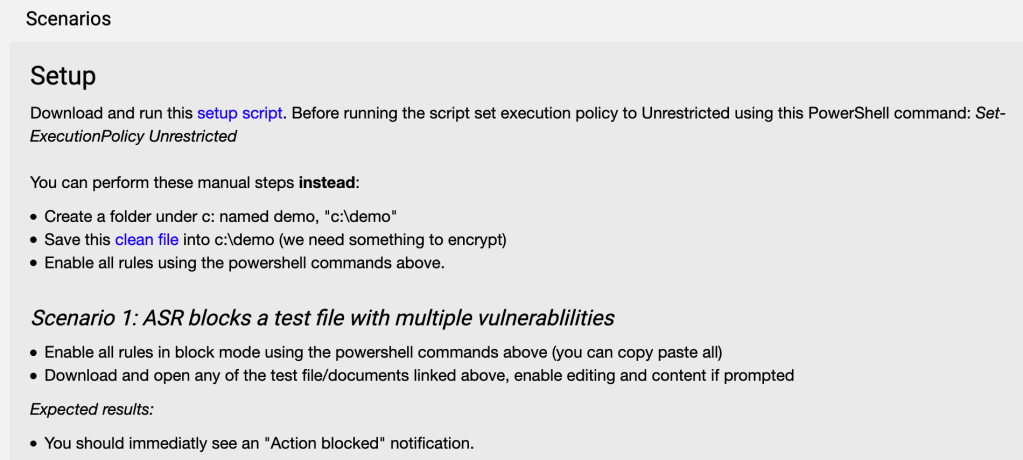This screenshot has height=460, width=1023.
Task: Click the bullet dot before "Create a folder"
Action: point(34,216)
